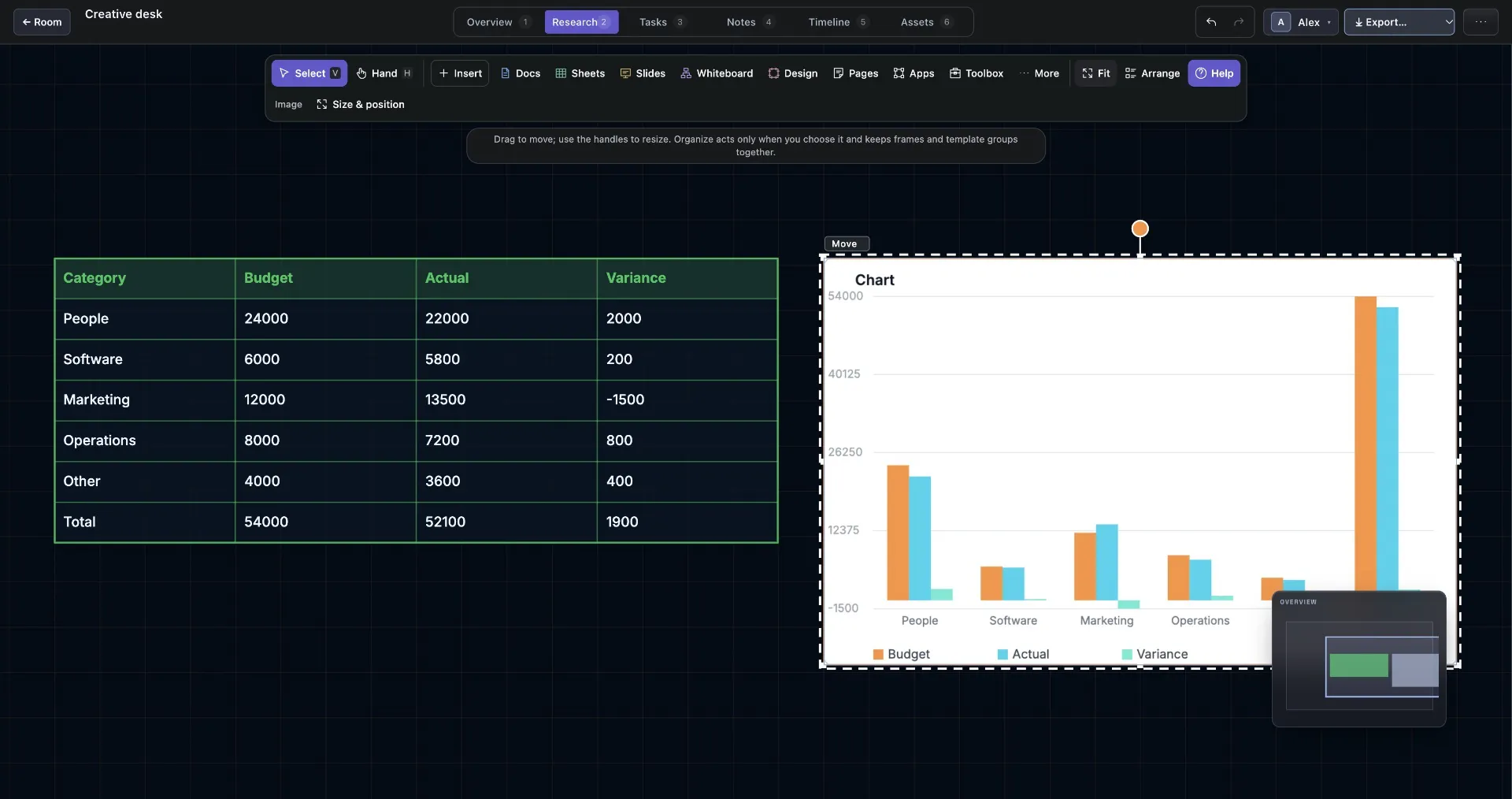Open the Export dropdown
Image resolution: width=1512 pixels, height=799 pixels.
1399,22
